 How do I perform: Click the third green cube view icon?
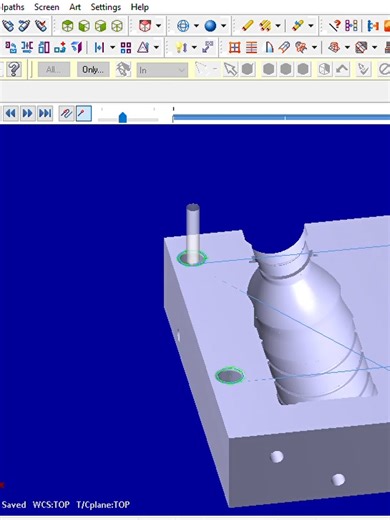pyautogui.click(x=100, y=26)
